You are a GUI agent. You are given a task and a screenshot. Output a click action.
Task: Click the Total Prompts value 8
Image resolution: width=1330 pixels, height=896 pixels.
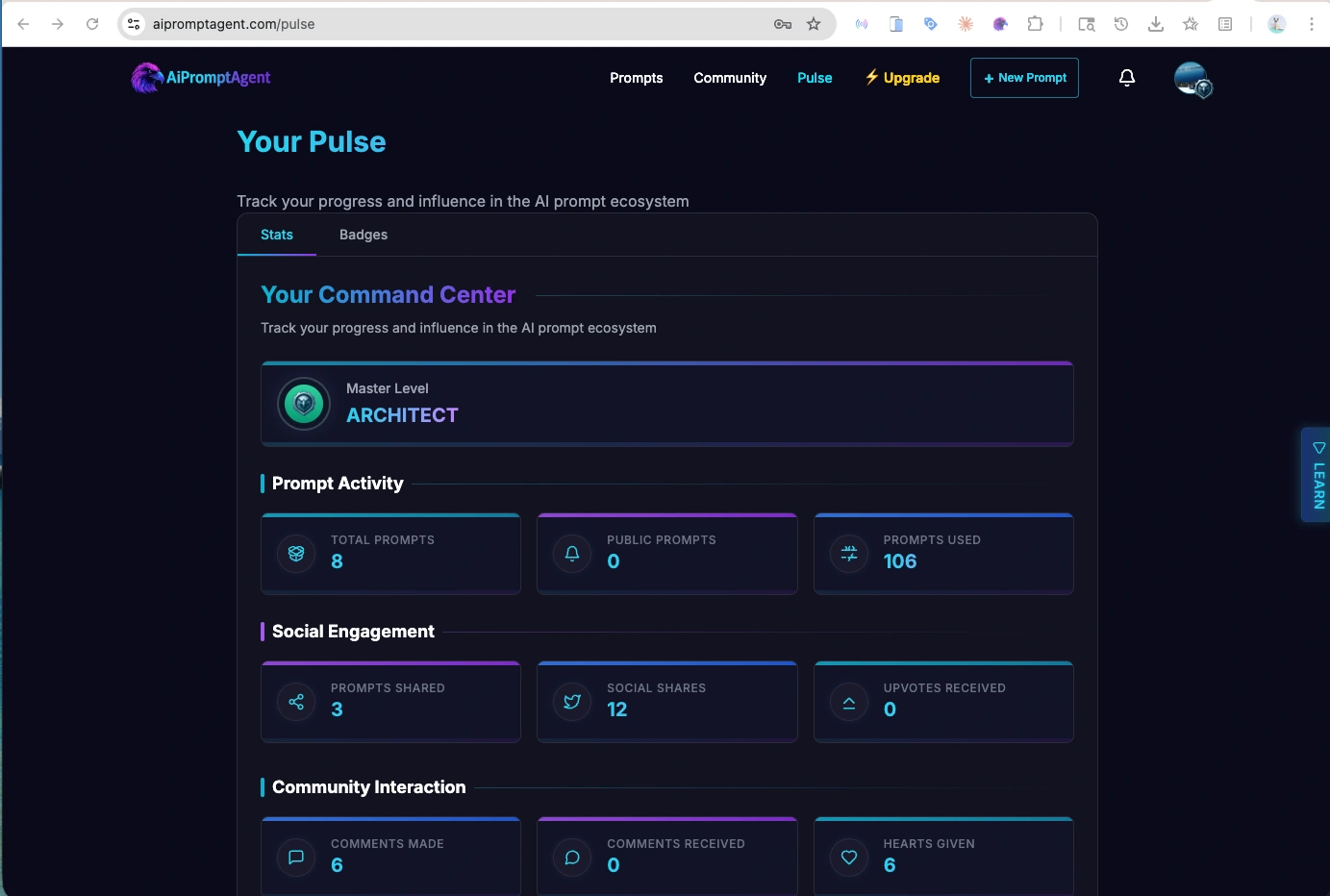click(337, 561)
